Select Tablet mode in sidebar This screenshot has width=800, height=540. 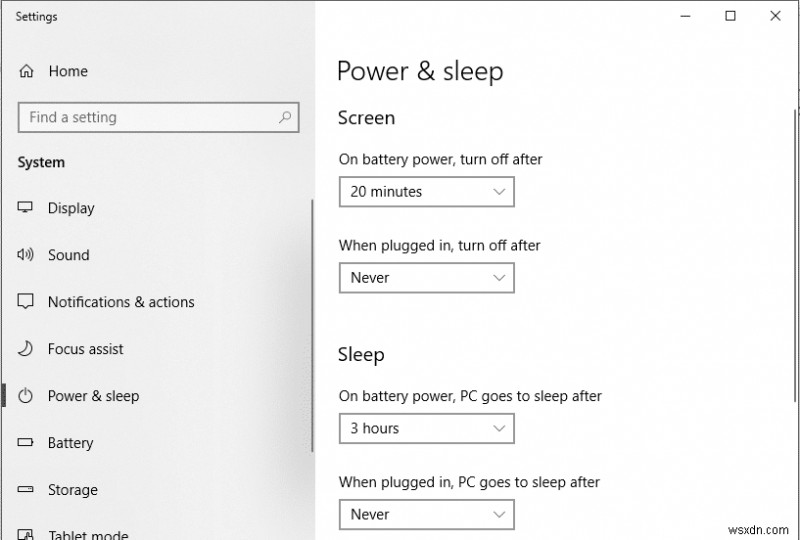[88, 535]
